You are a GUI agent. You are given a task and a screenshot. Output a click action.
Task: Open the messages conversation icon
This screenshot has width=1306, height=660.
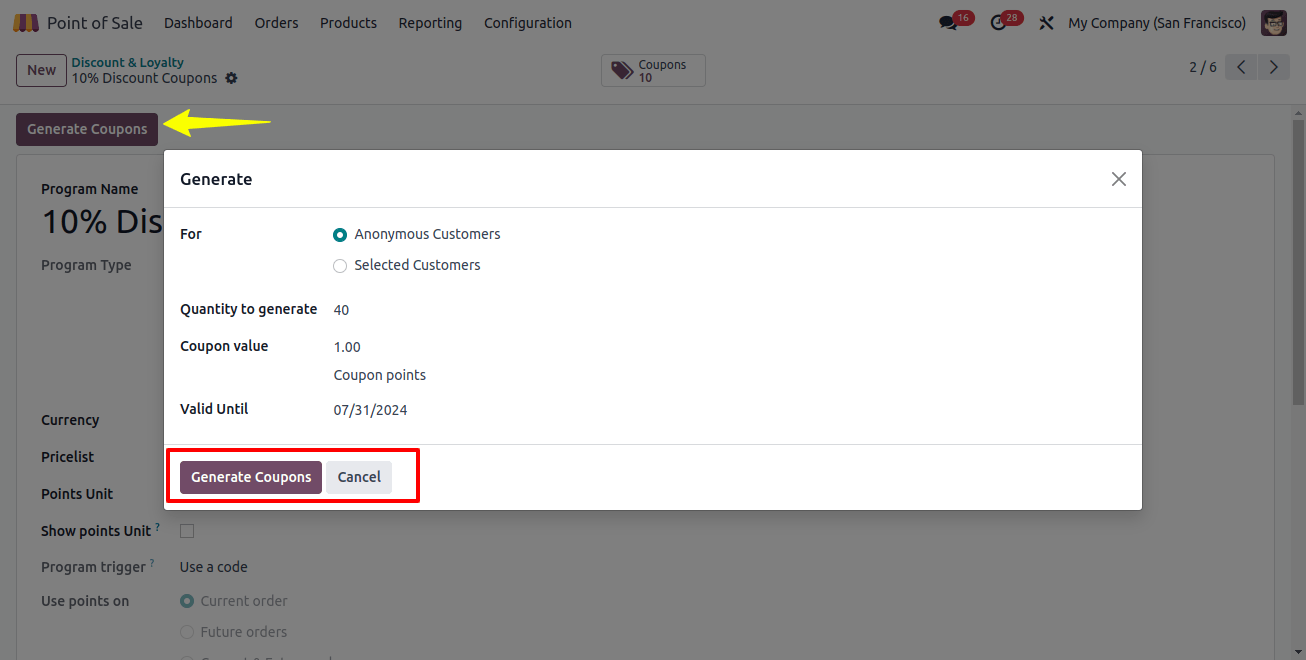tap(948, 23)
